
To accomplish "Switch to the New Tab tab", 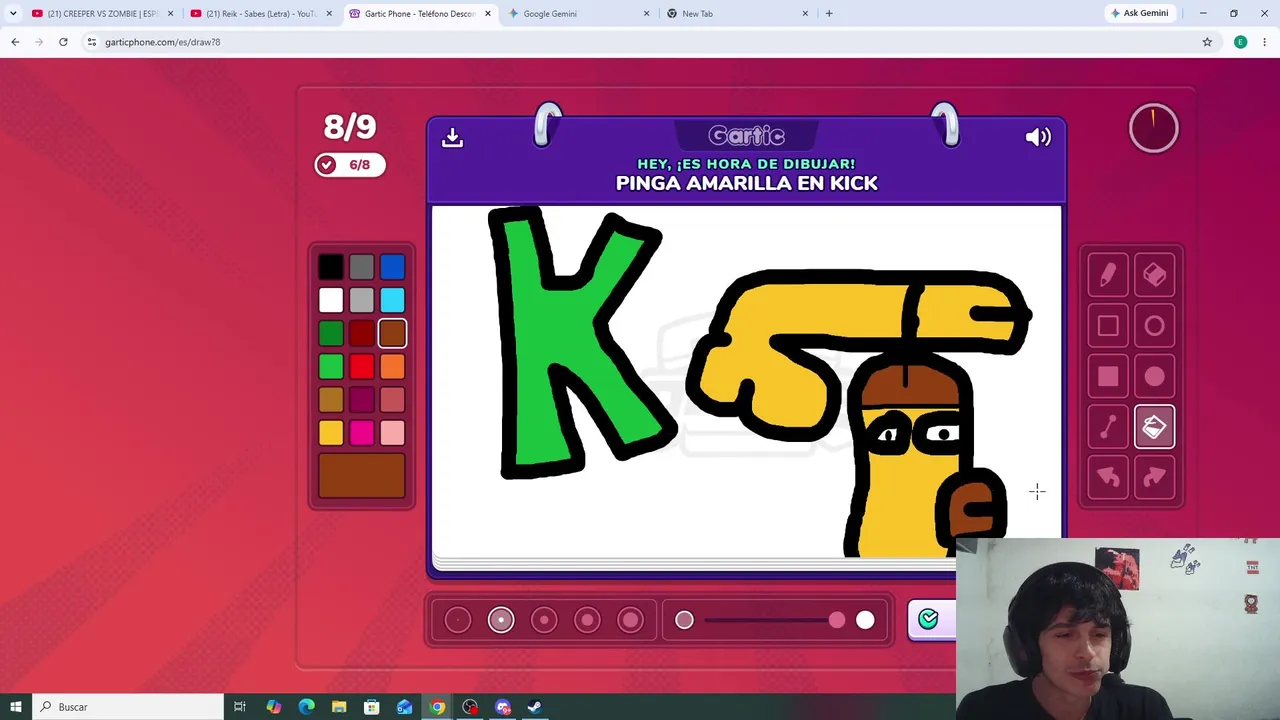I will [737, 14].
